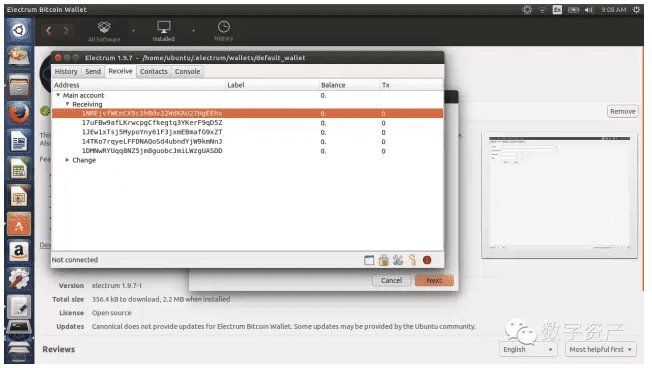Screen dimensions: 652x368
Task: Click Remove in Software Center
Action: (622, 111)
